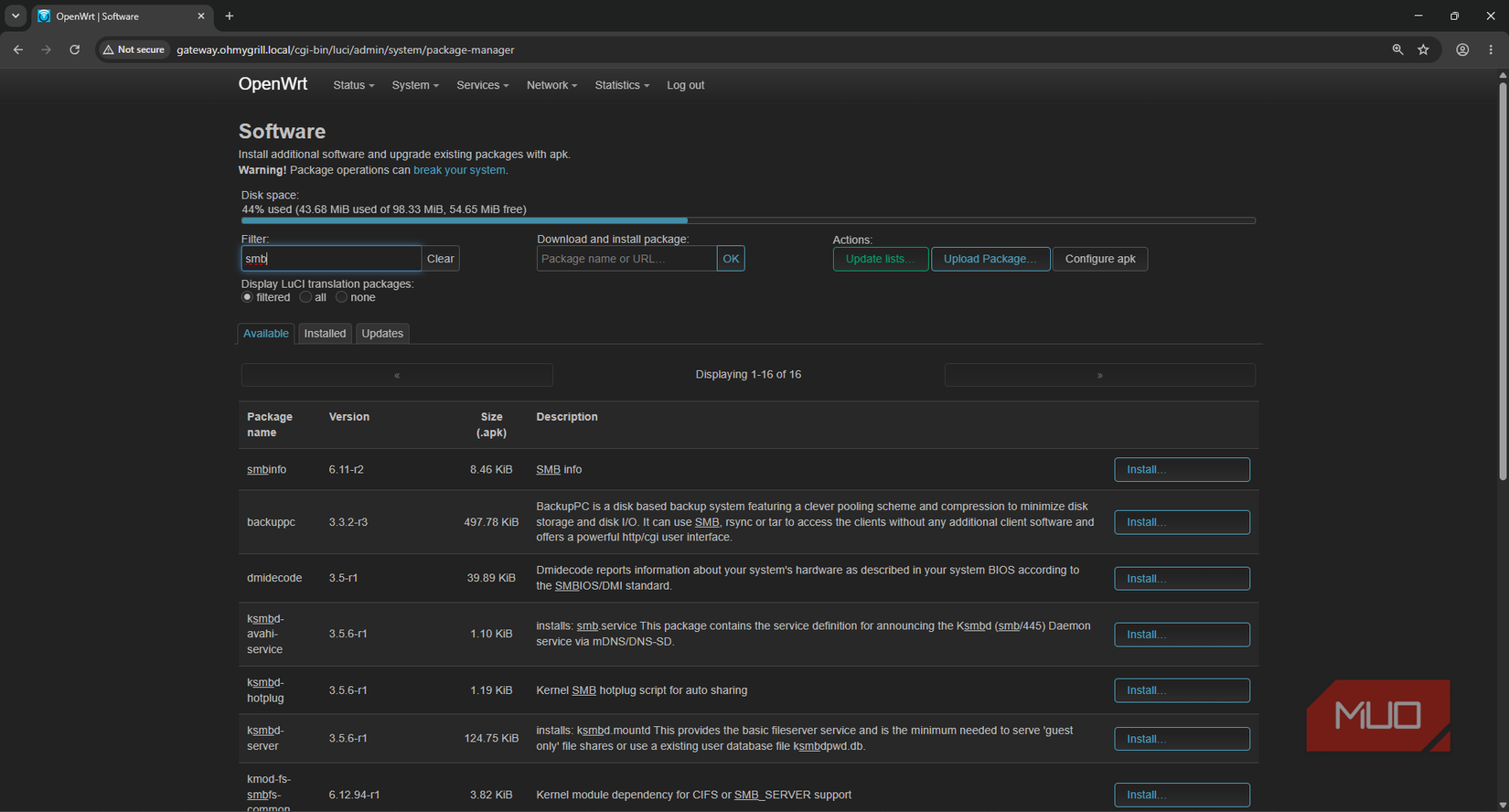Go back to previous page in browser
The width and height of the screenshot is (1509, 812).
[18, 49]
